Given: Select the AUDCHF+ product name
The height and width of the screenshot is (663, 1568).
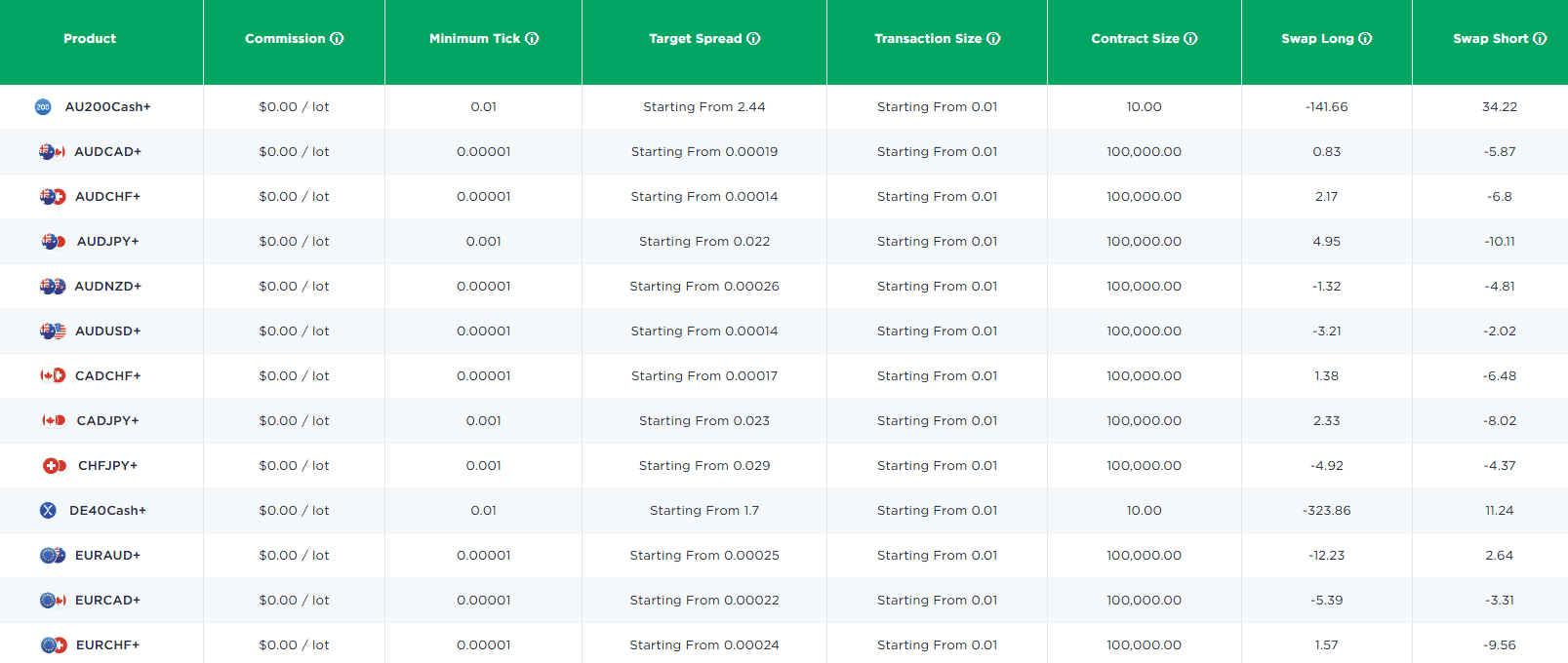Looking at the screenshot, I should [108, 197].
